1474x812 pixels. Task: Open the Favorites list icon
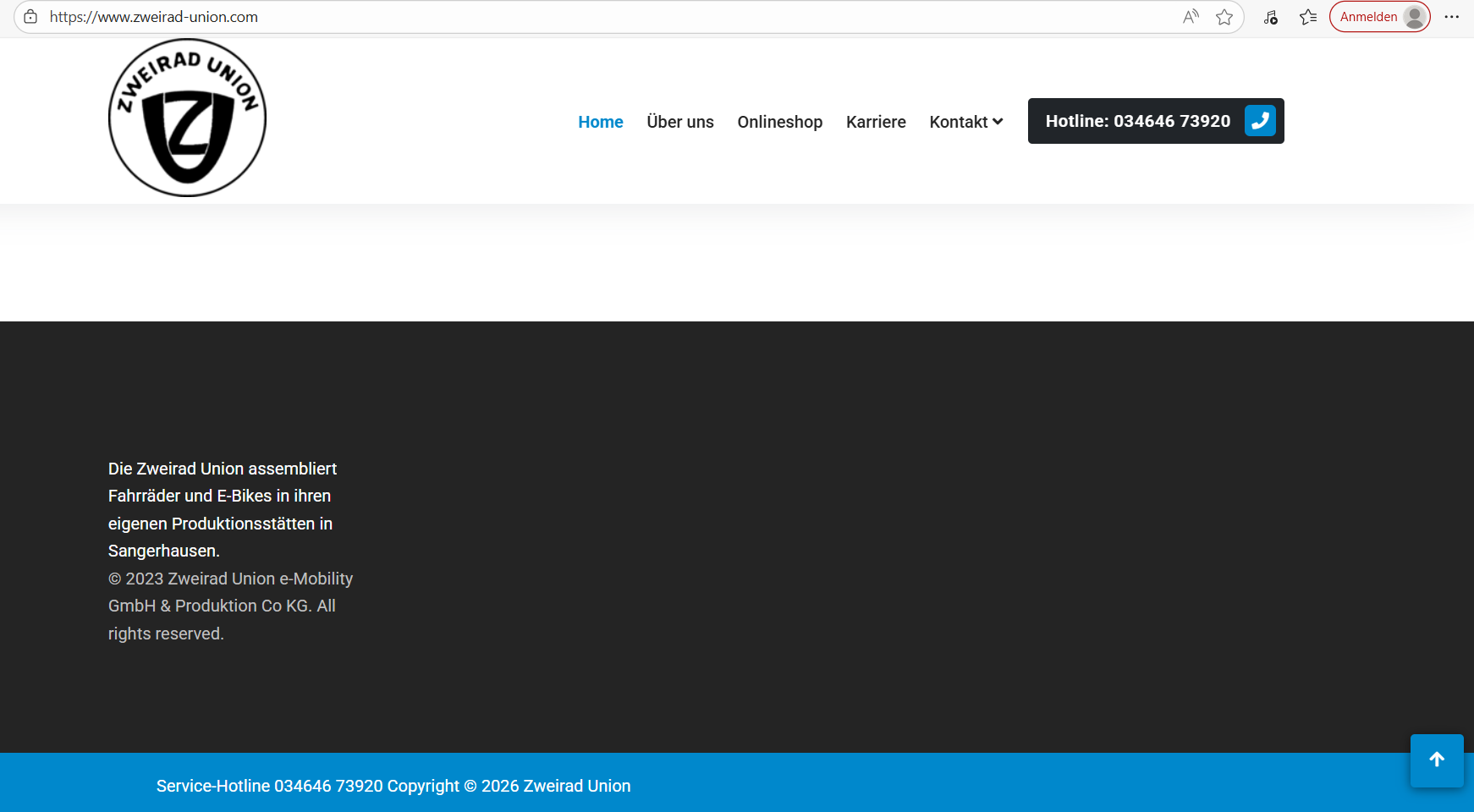(x=1308, y=16)
